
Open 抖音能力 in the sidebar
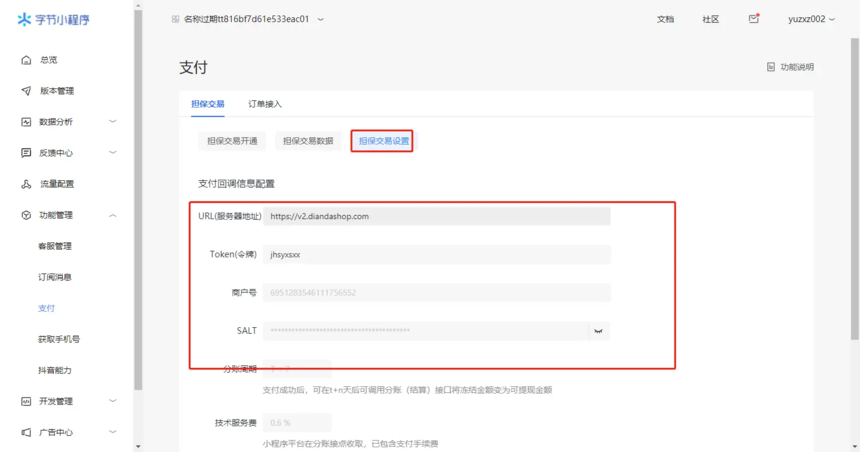pos(55,370)
